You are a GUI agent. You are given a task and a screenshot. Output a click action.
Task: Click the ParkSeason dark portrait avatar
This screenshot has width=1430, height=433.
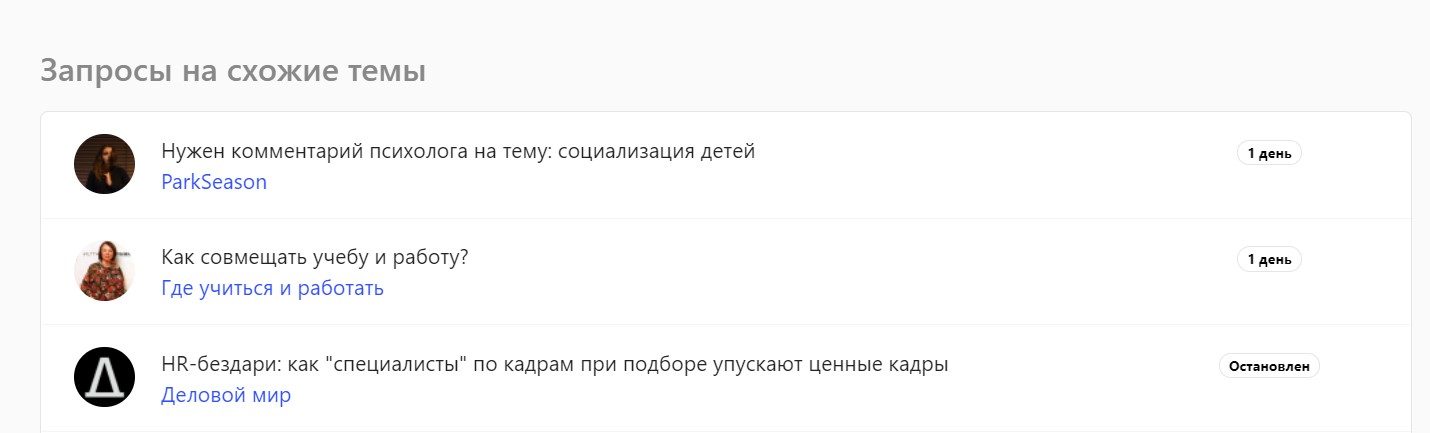104,164
